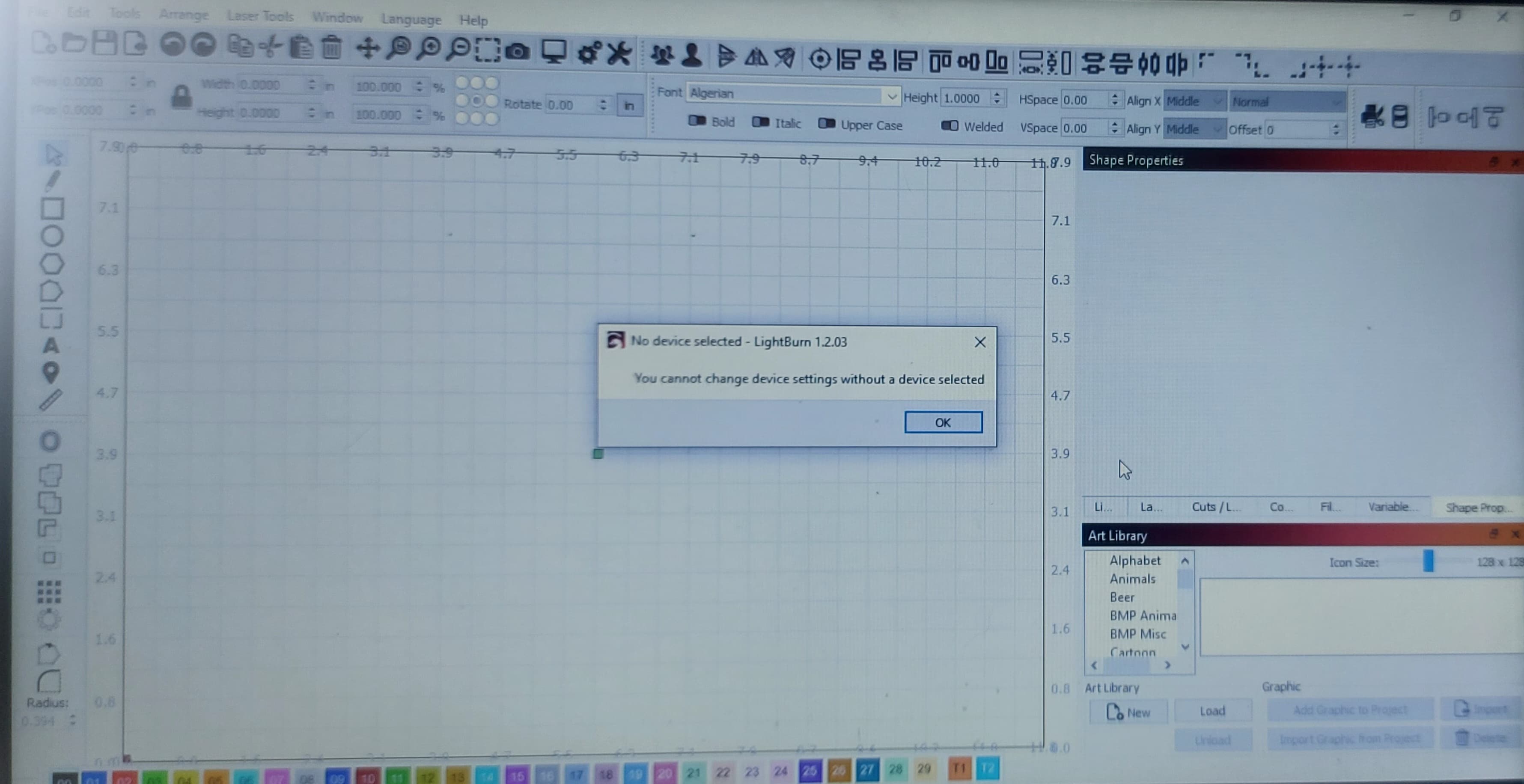Open the Help menu
Screen dimensions: 1524x784
point(473,20)
